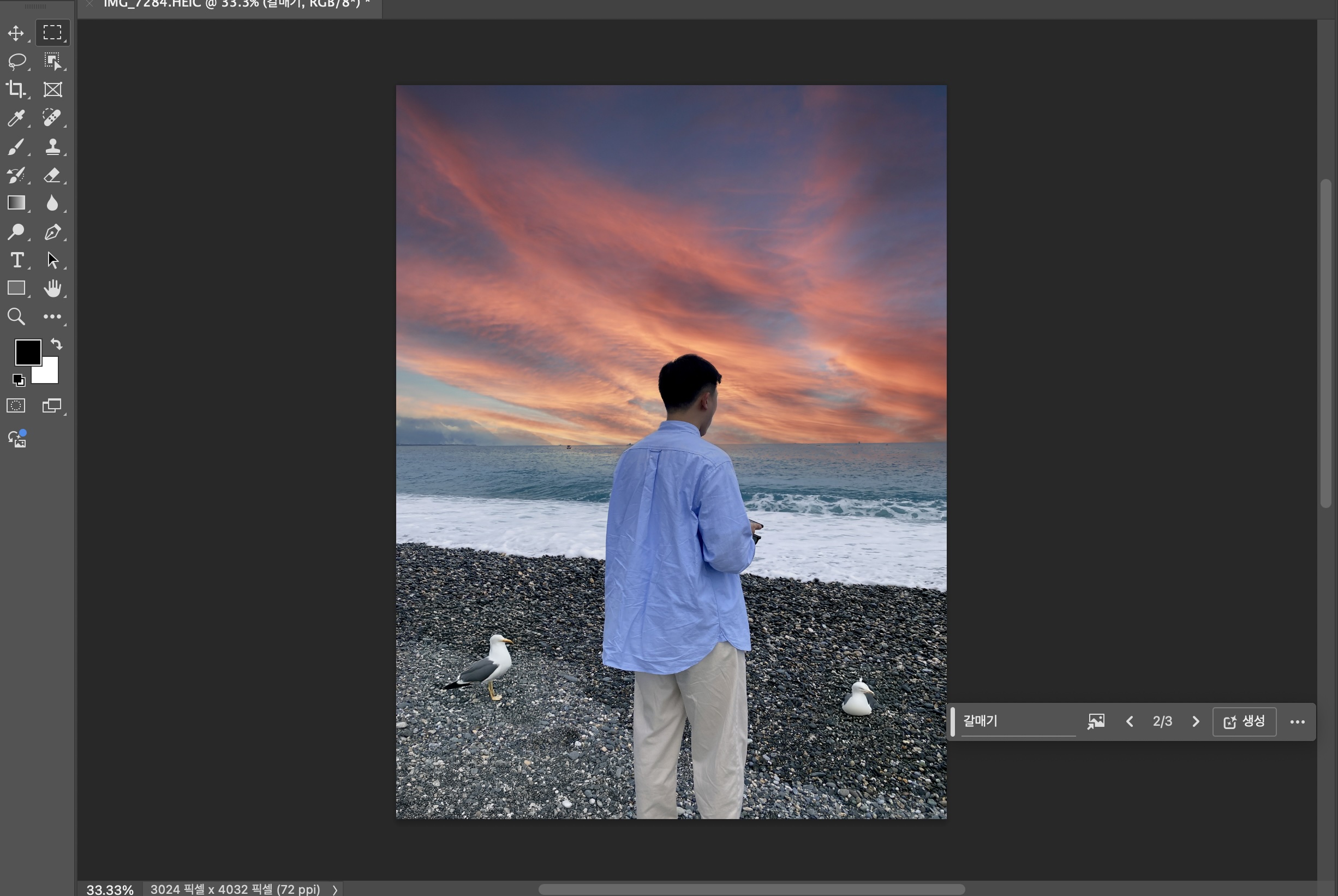Image resolution: width=1338 pixels, height=896 pixels.
Task: Expand the status bar info arrow
Action: coord(335,889)
